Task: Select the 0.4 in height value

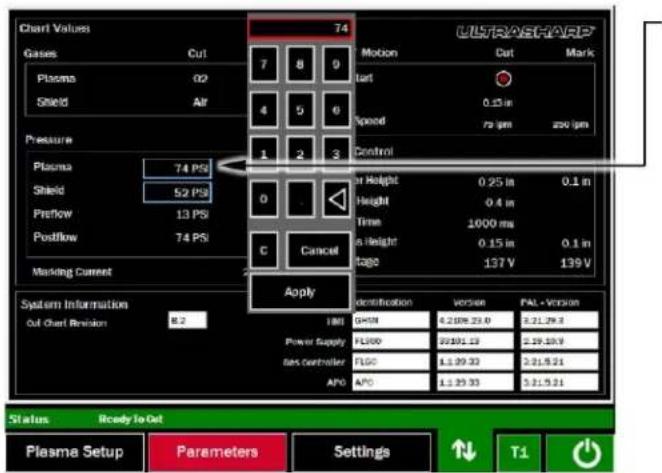Action: [x=499, y=203]
